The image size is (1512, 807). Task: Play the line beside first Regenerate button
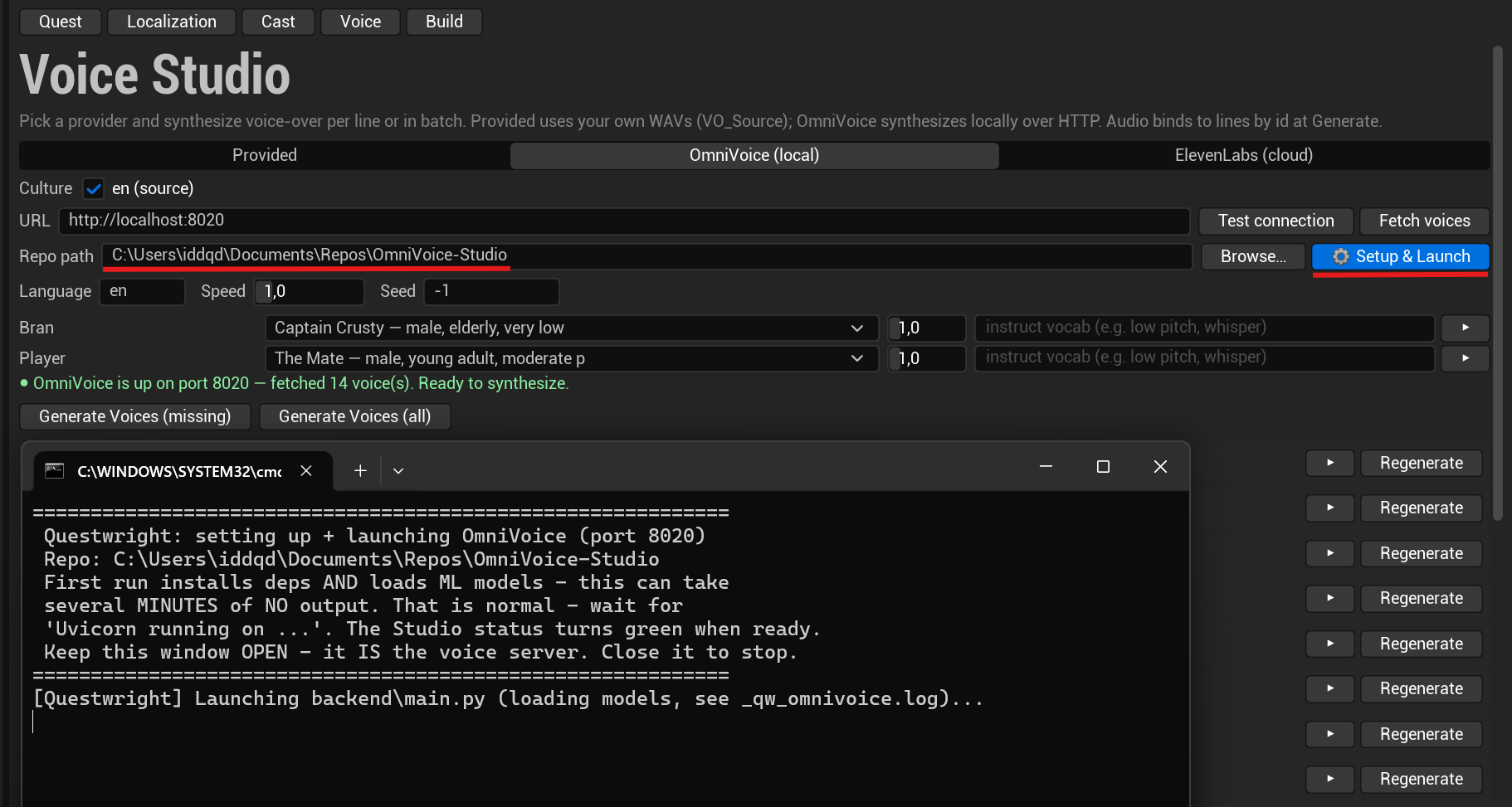pos(1330,463)
